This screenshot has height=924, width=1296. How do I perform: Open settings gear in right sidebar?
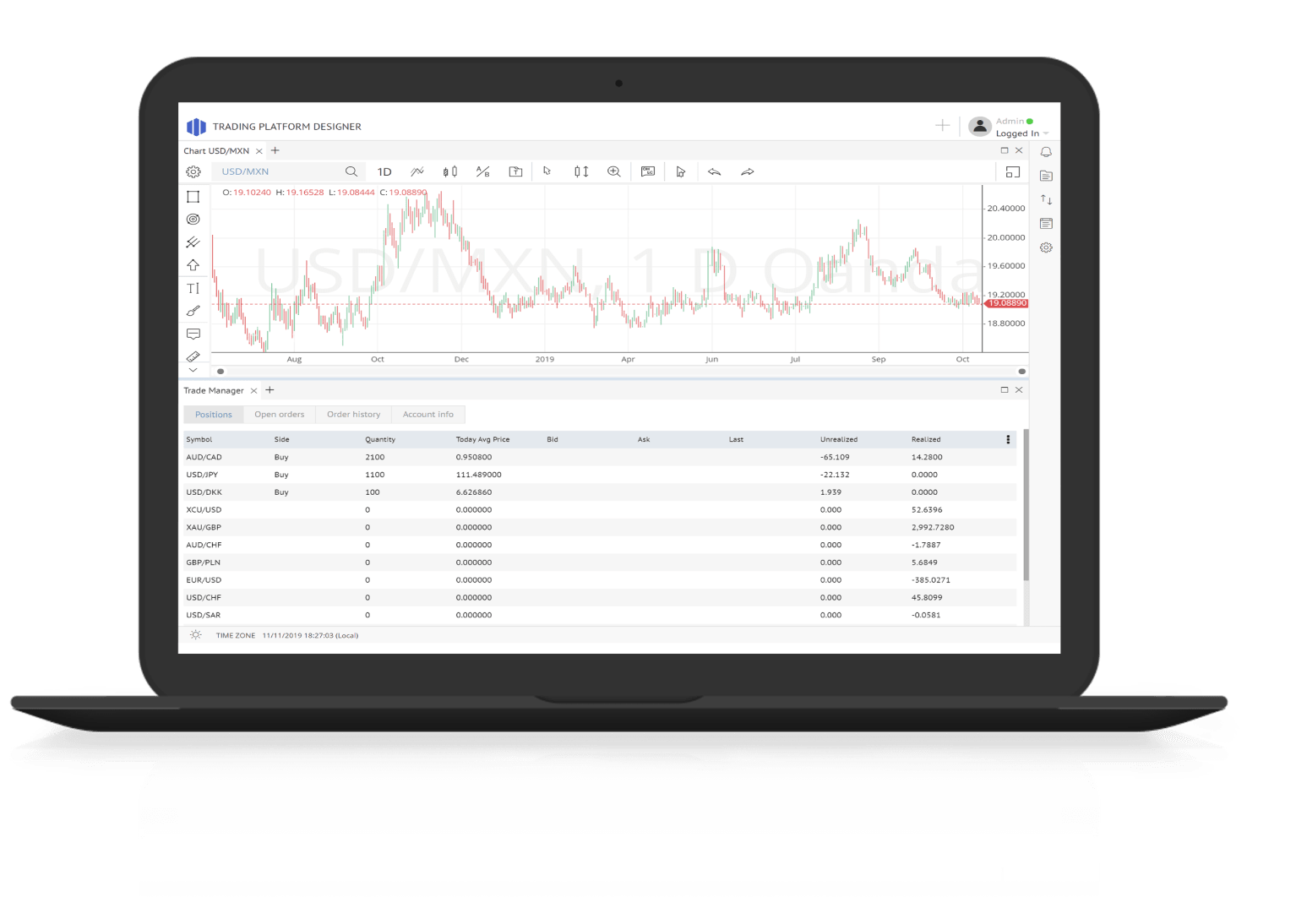pos(1046,247)
